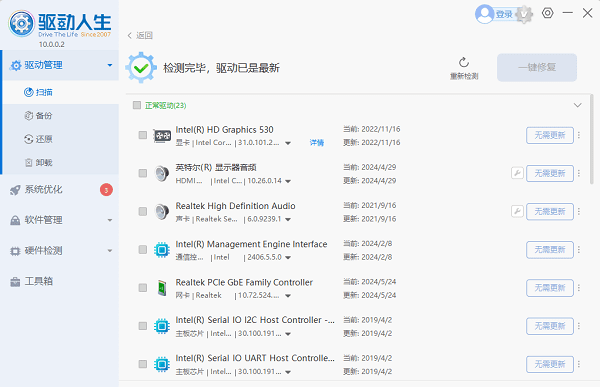Click 无需更新 for Intel Management Engine Interface
Screen dimensions: 600x387
coord(550,250)
